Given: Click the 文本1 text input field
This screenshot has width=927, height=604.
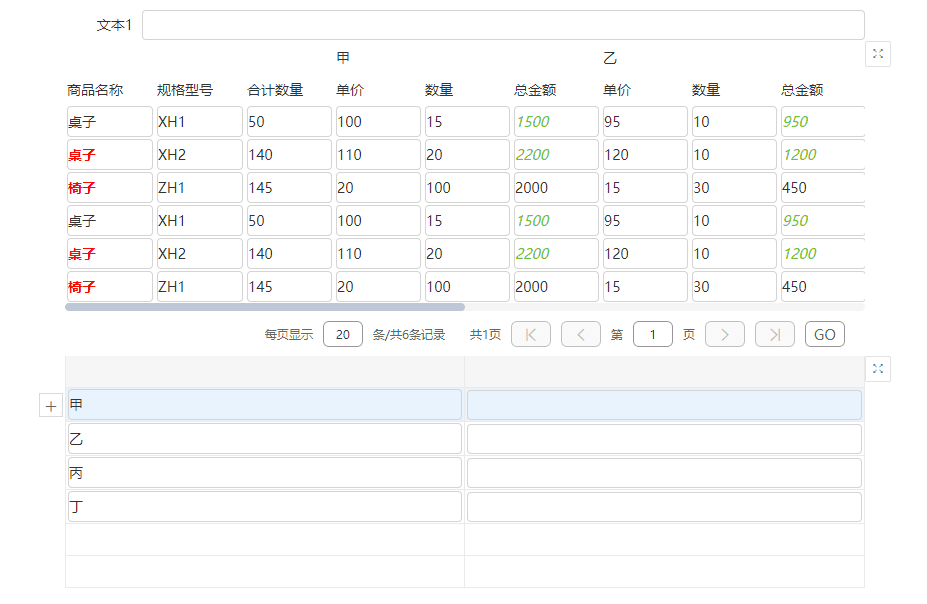Looking at the screenshot, I should 503,25.
